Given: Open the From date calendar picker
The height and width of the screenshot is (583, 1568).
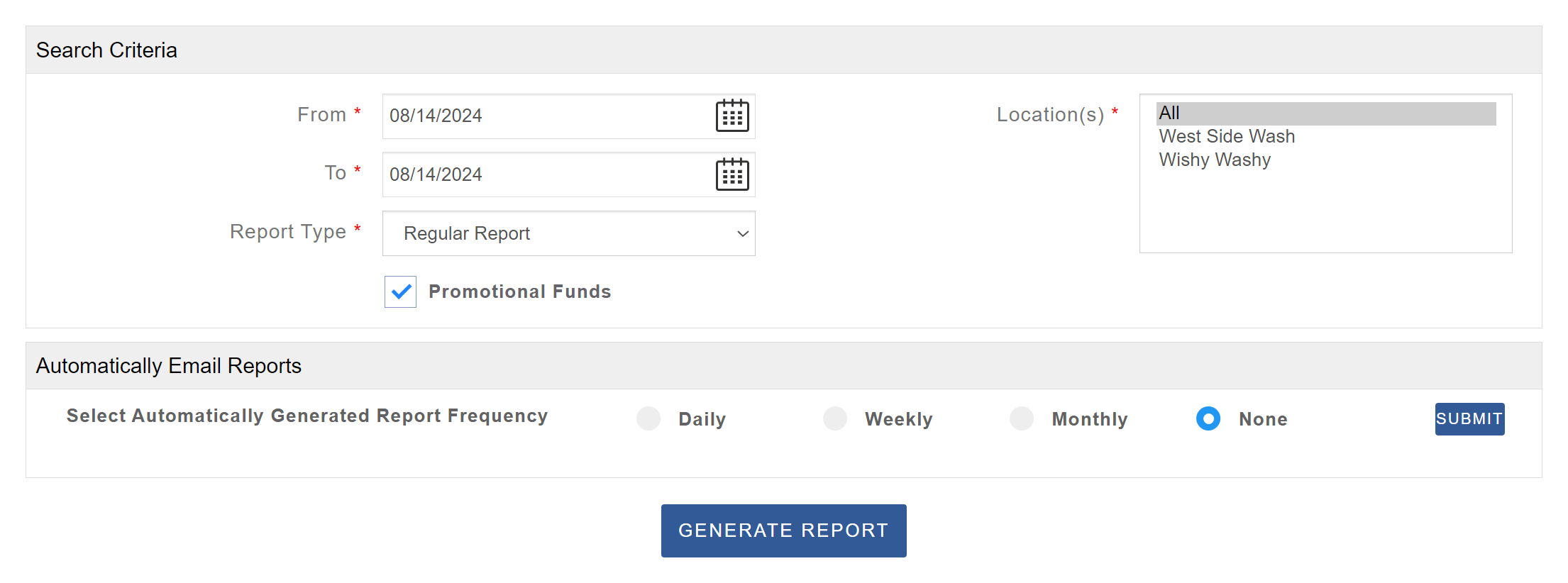Looking at the screenshot, I should (732, 116).
